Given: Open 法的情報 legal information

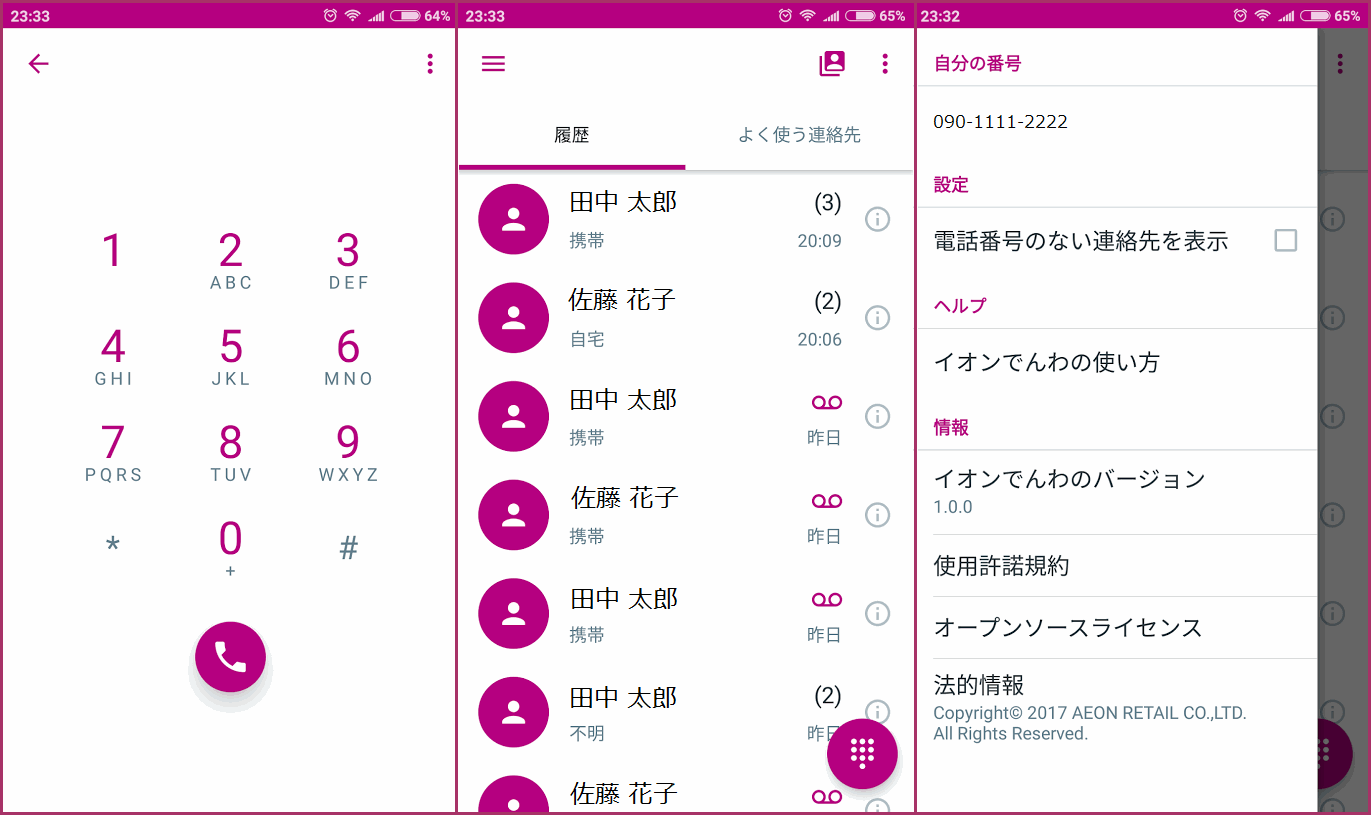Looking at the screenshot, I should tap(1117, 708).
